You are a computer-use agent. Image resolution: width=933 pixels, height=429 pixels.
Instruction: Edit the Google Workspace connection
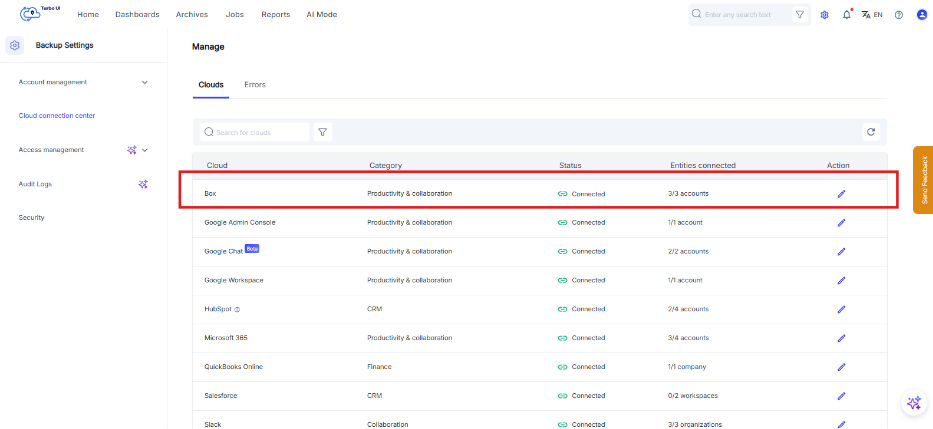coord(841,280)
